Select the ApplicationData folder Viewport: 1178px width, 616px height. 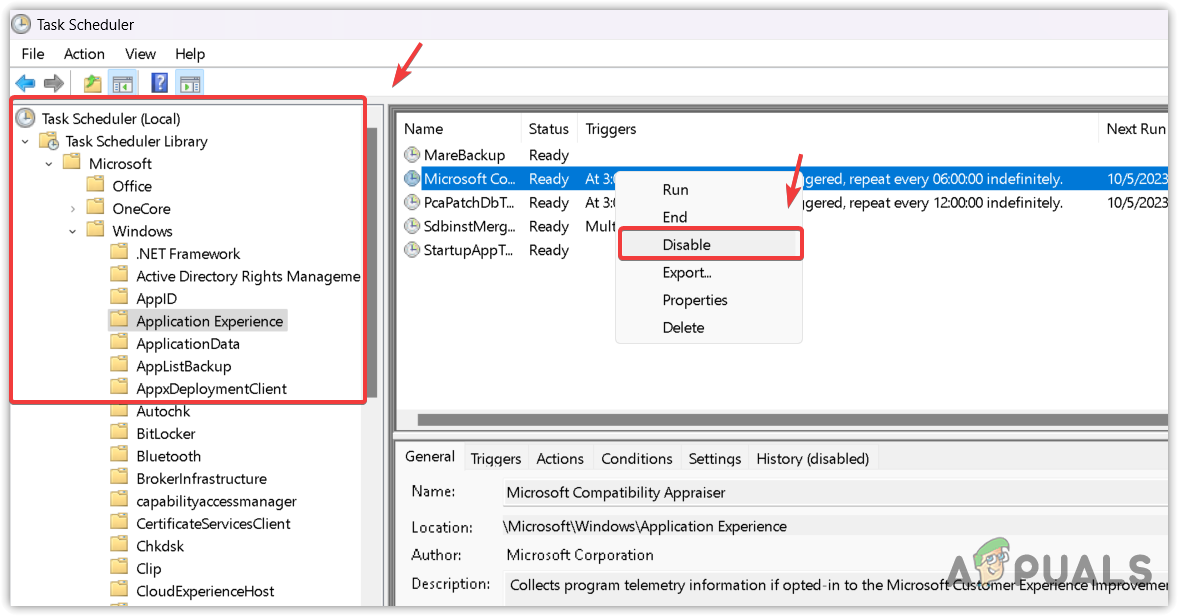tap(188, 344)
